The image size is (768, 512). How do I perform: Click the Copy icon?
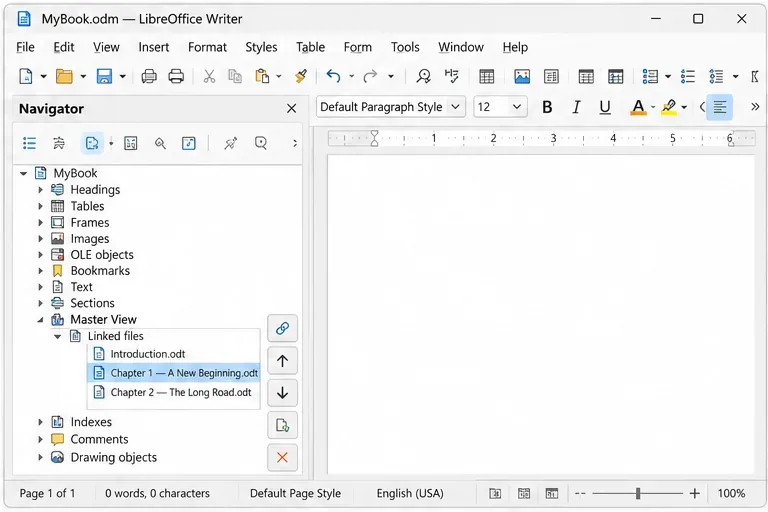click(x=235, y=76)
